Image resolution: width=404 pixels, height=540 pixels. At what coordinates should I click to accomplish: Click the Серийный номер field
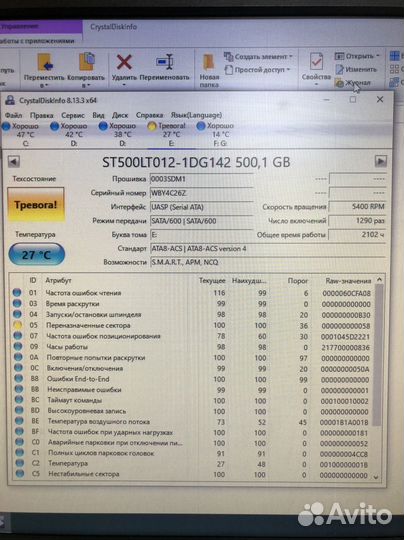201,193
